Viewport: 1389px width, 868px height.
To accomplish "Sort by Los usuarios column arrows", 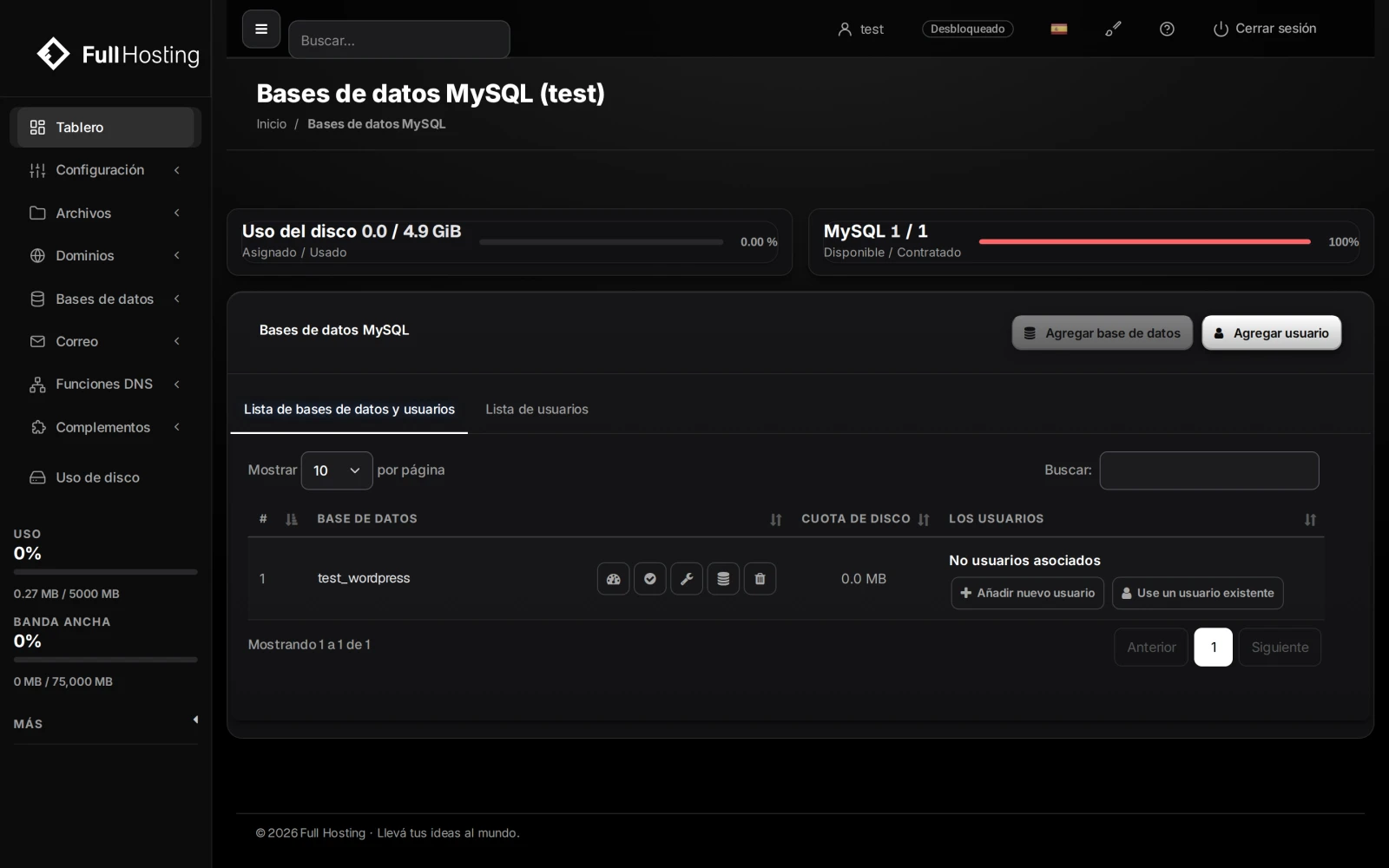I will click(1310, 519).
